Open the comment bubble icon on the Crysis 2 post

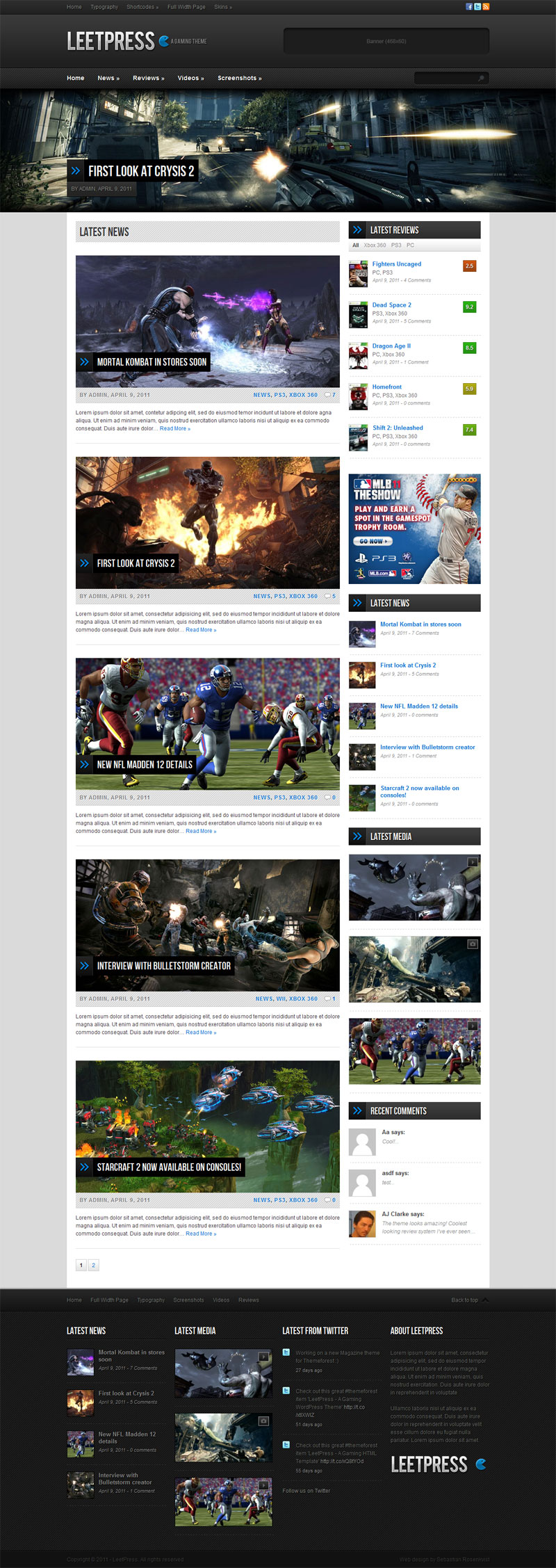[328, 597]
